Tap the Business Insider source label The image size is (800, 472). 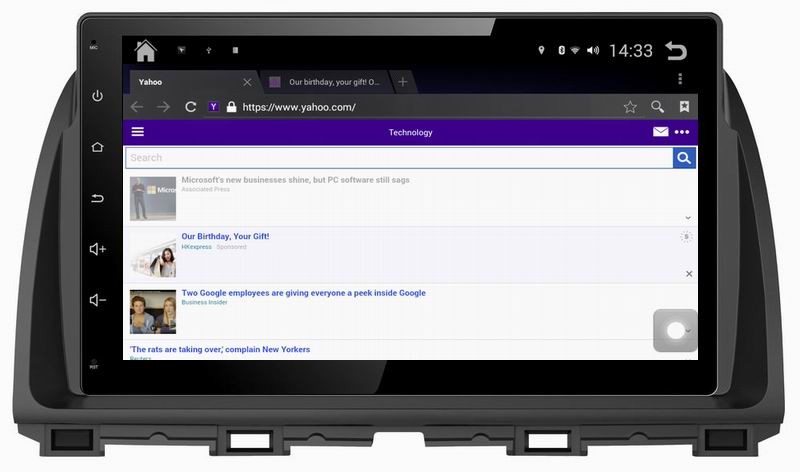click(x=205, y=303)
